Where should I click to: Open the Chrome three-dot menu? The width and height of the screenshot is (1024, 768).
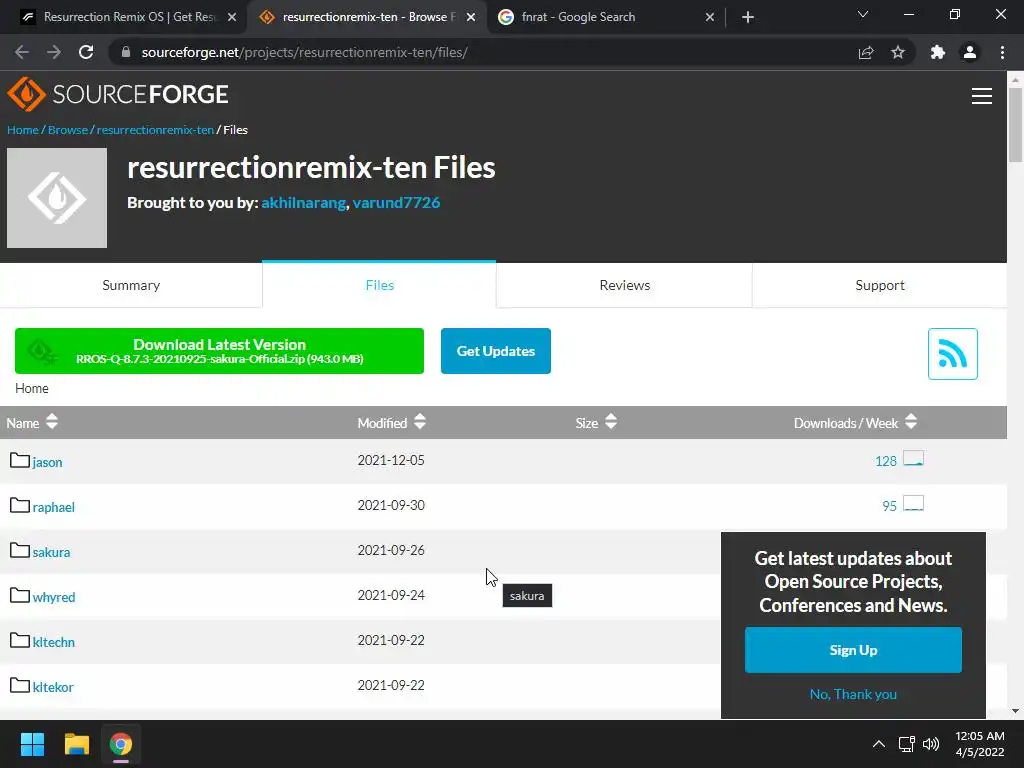(1002, 52)
